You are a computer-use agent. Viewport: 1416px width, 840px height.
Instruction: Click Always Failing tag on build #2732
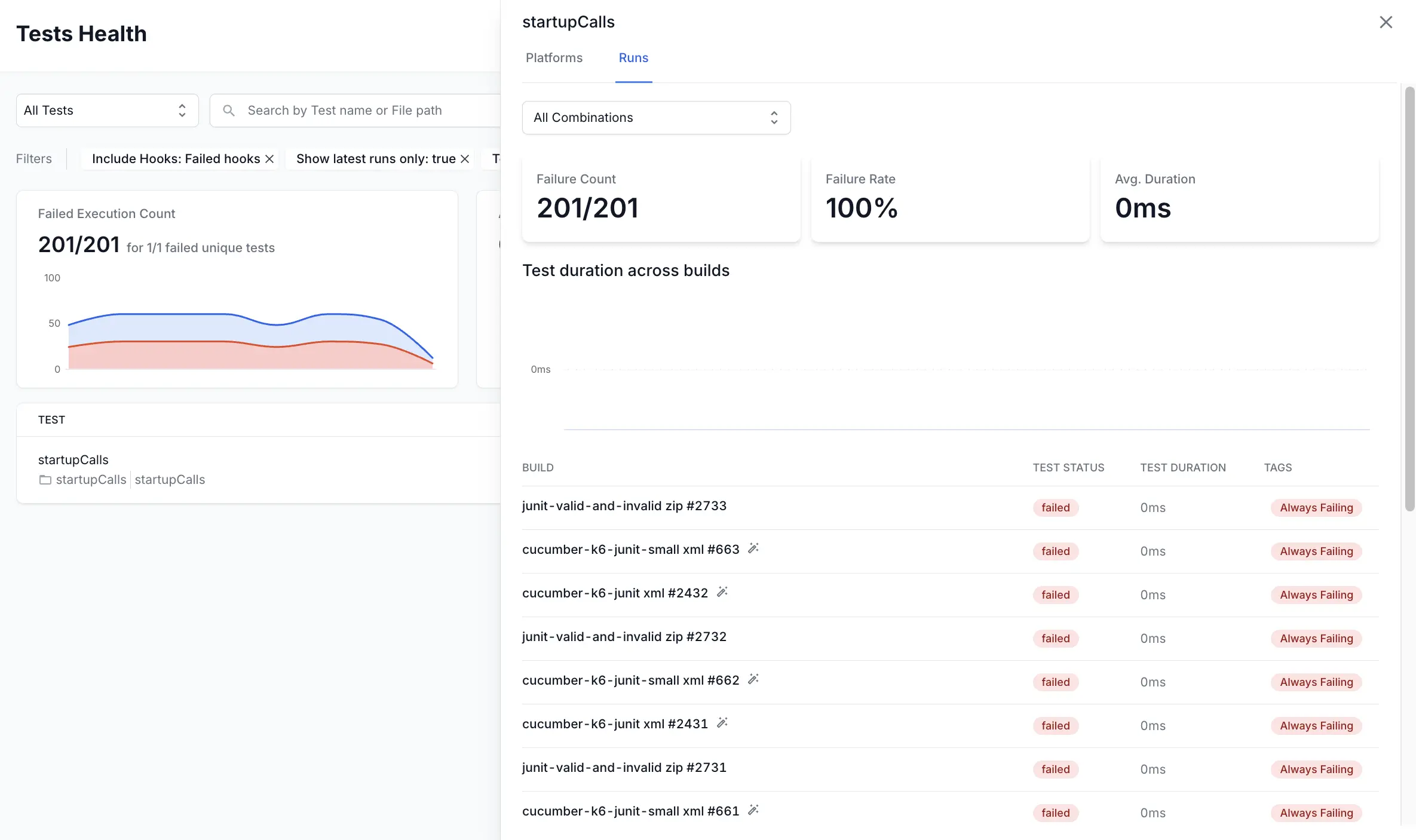(1316, 639)
